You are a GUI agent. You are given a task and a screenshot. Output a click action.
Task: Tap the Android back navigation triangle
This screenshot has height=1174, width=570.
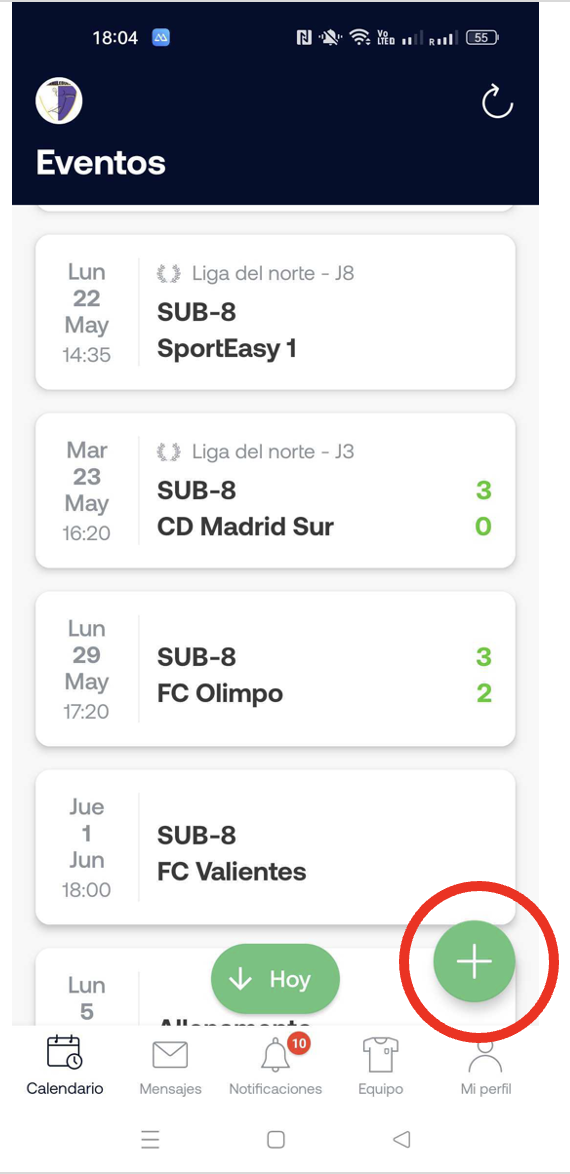tap(401, 1139)
